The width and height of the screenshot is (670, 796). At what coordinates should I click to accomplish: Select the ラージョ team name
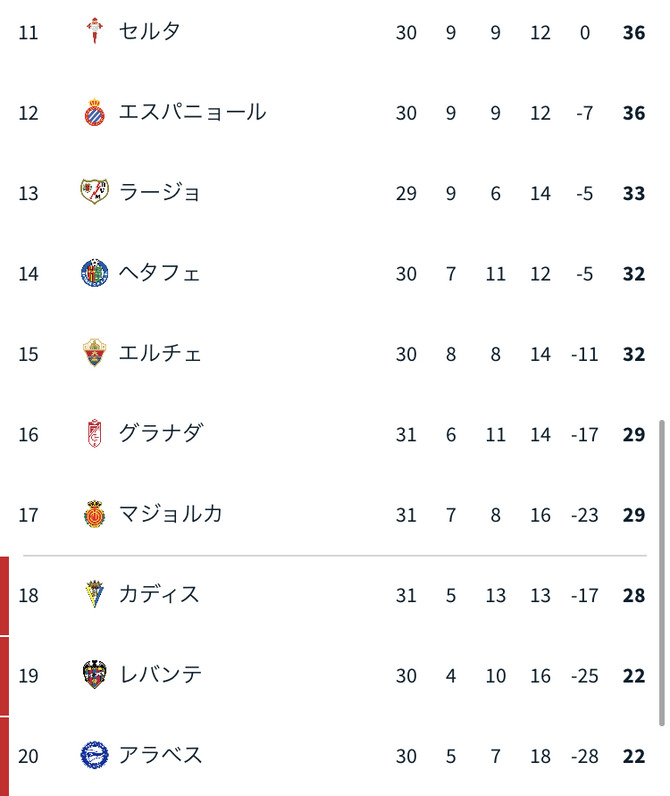pos(160,192)
